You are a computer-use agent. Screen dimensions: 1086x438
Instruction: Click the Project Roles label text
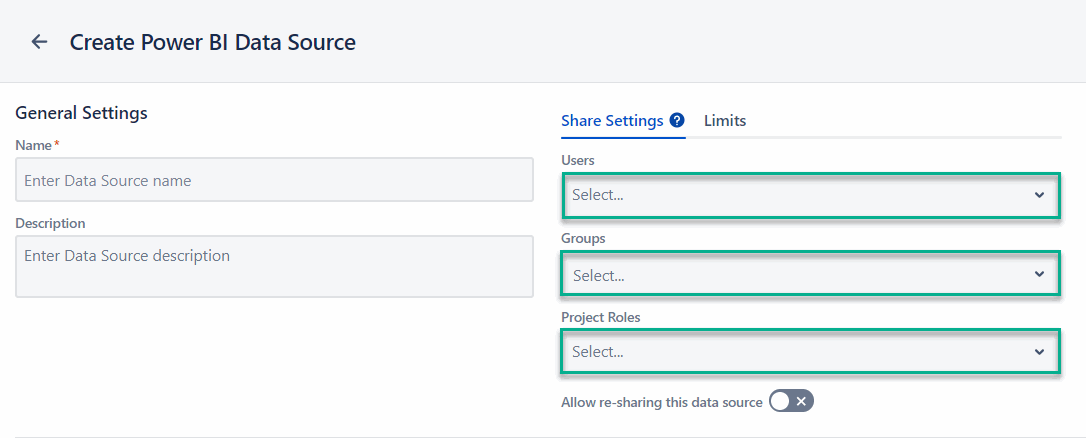click(x=600, y=317)
